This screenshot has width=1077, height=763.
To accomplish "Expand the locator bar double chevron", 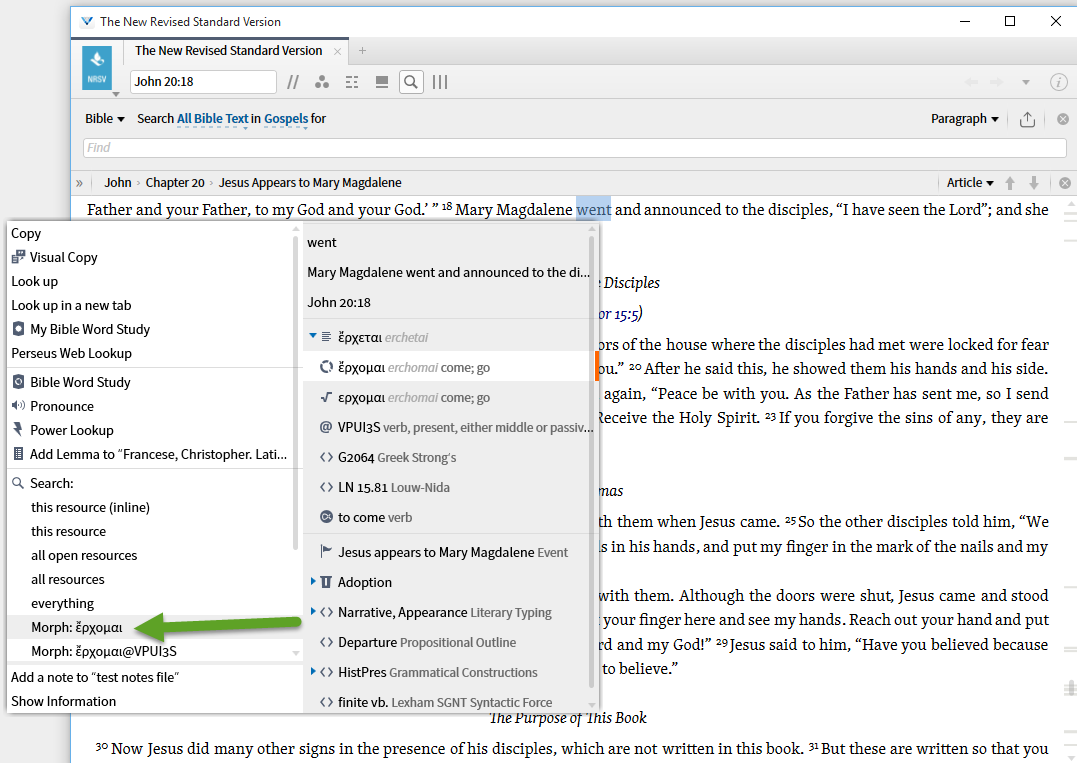I will (80, 183).
